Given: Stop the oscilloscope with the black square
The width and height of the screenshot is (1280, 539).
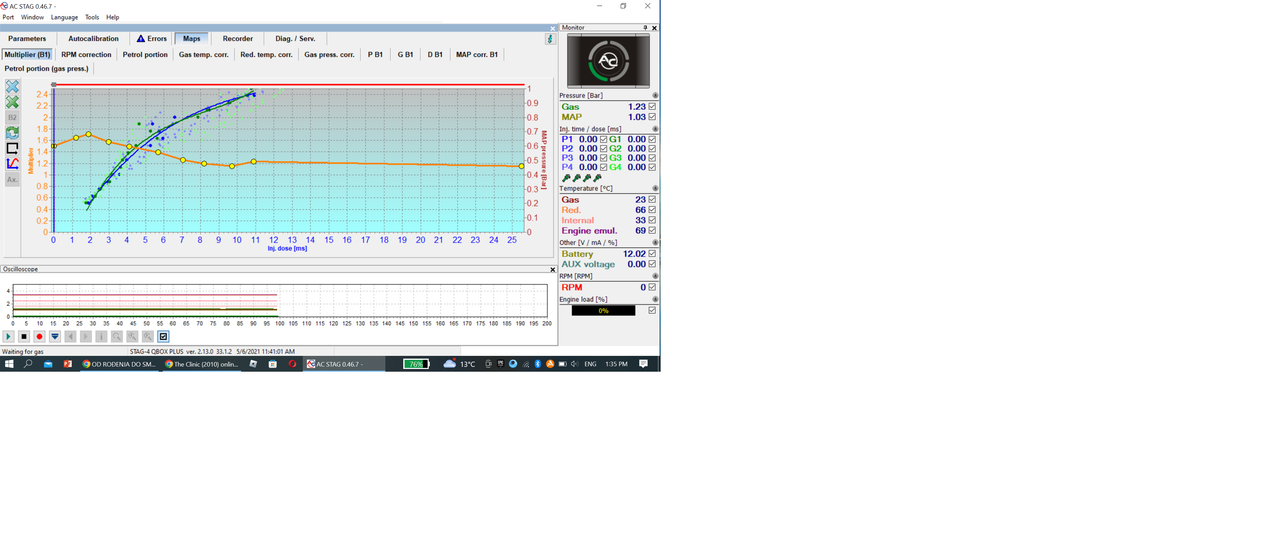Looking at the screenshot, I should 24,337.
